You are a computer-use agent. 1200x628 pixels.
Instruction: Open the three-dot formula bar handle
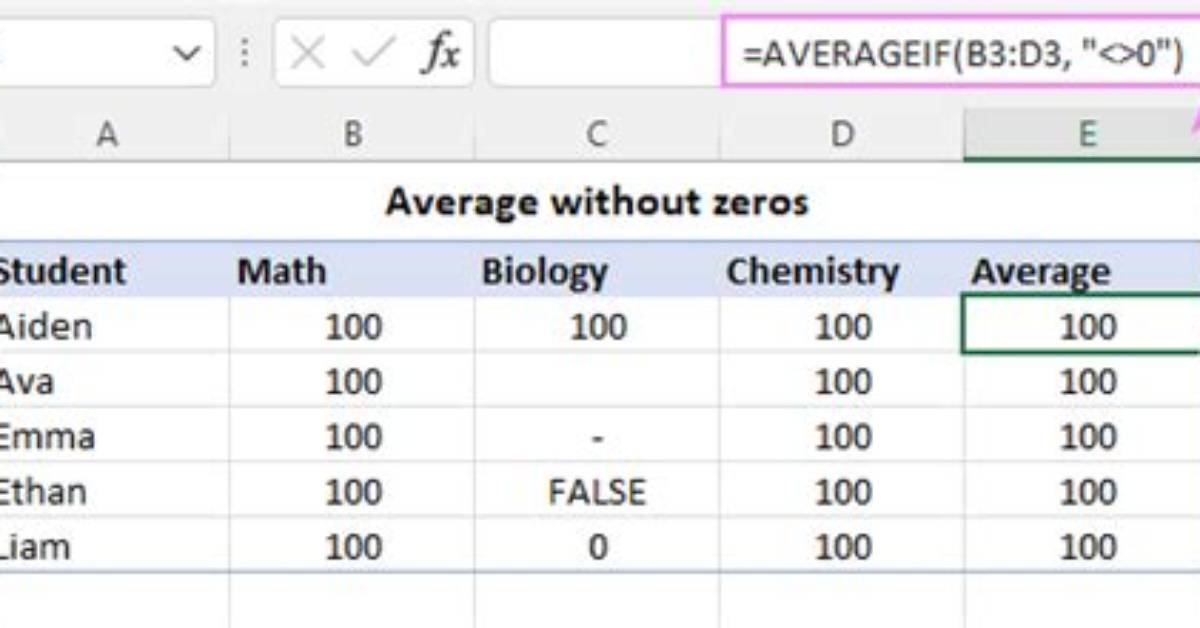pyautogui.click(x=244, y=53)
